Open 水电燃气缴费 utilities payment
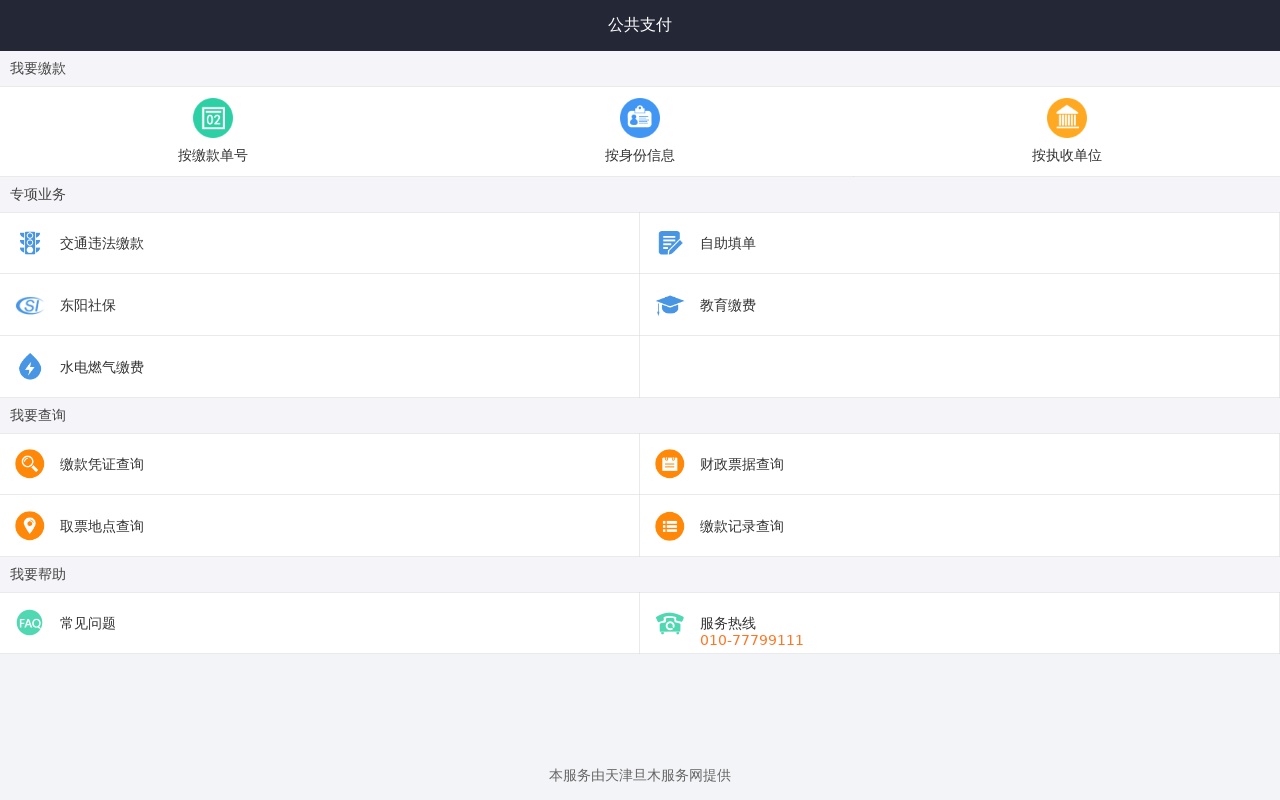The image size is (1280, 800). [102, 368]
